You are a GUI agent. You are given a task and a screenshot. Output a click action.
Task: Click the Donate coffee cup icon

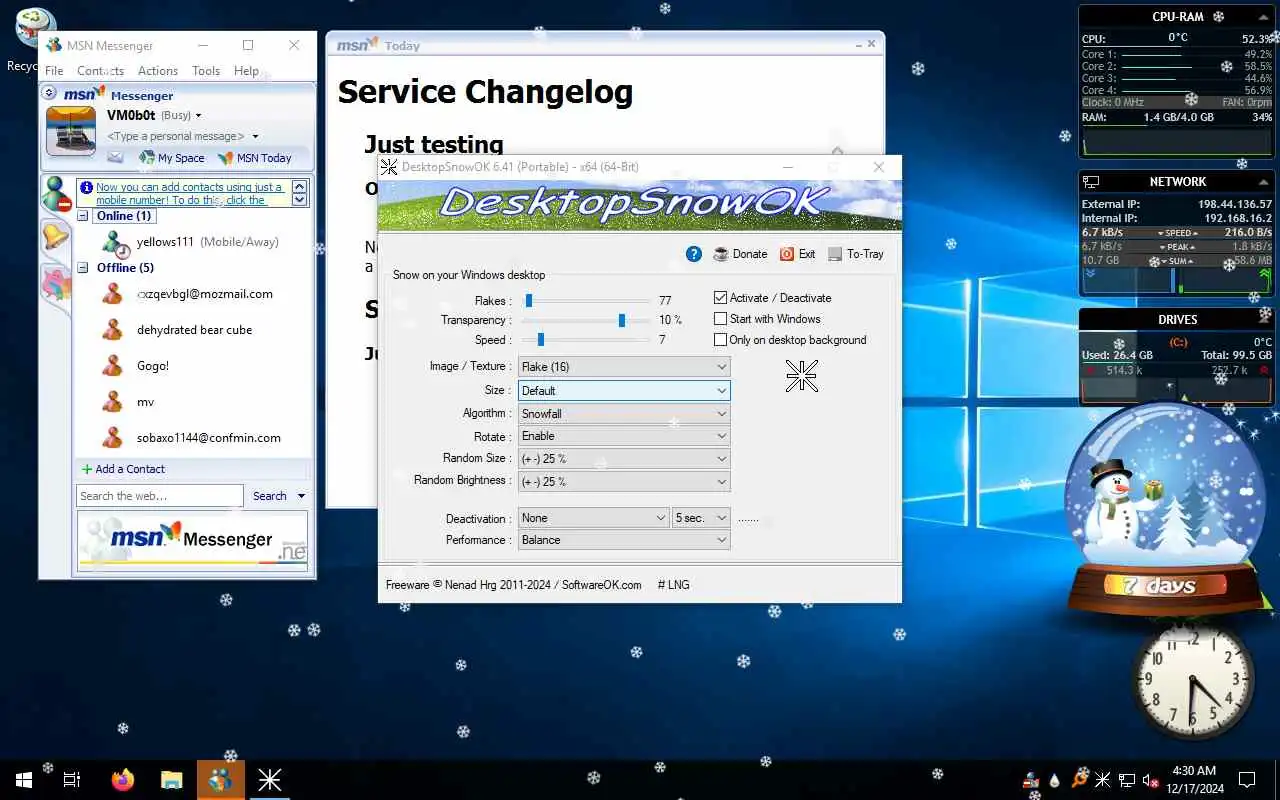(x=721, y=254)
